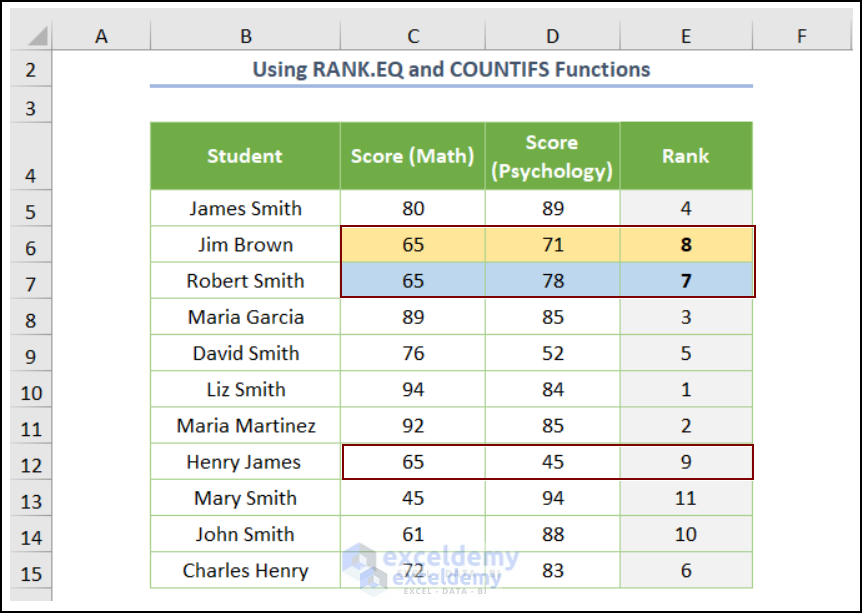Click Henry James's psychology score 45
This screenshot has height=613, width=862.
552,462
